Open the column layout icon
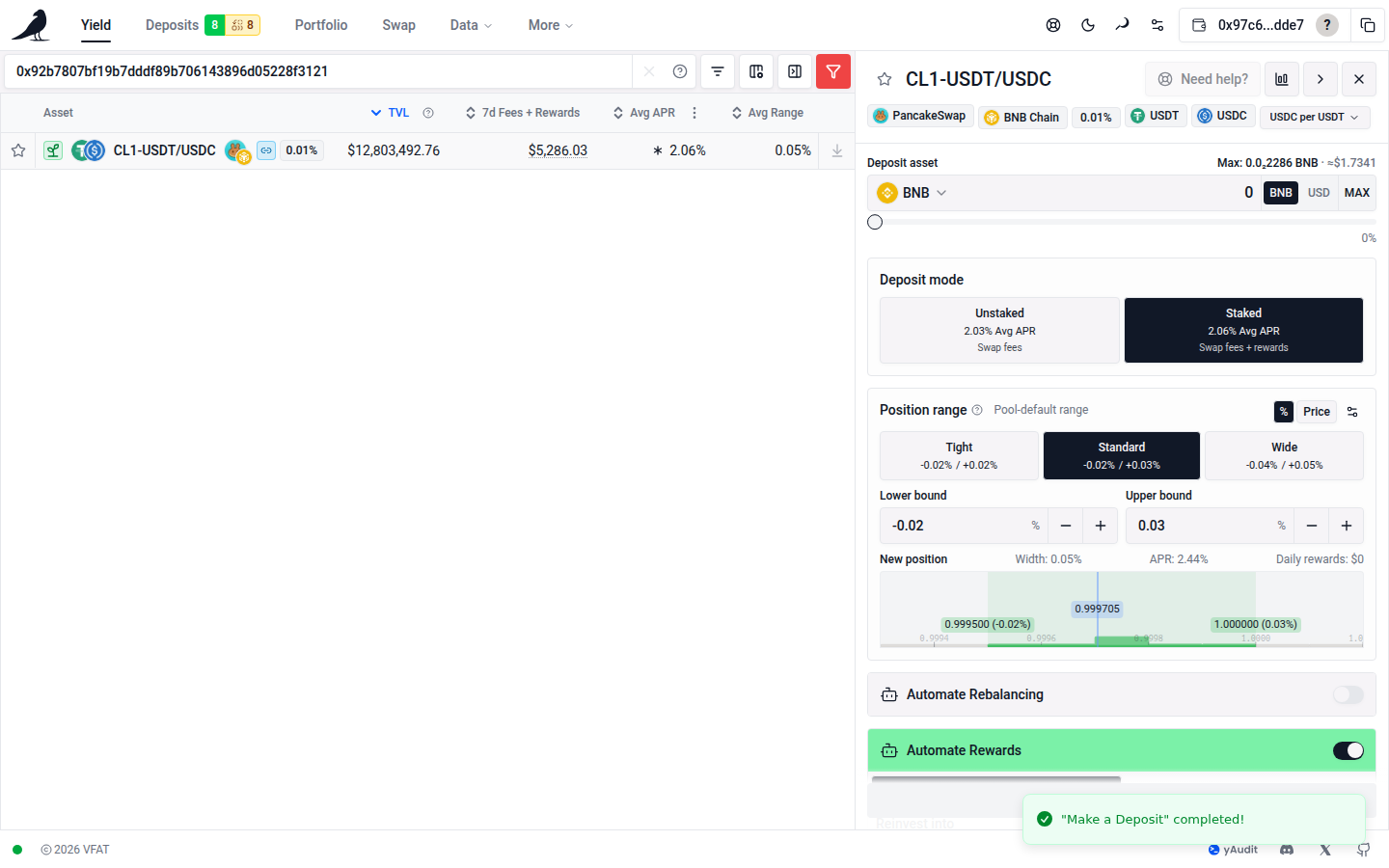Image resolution: width=1389 pixels, height=868 pixels. [756, 71]
